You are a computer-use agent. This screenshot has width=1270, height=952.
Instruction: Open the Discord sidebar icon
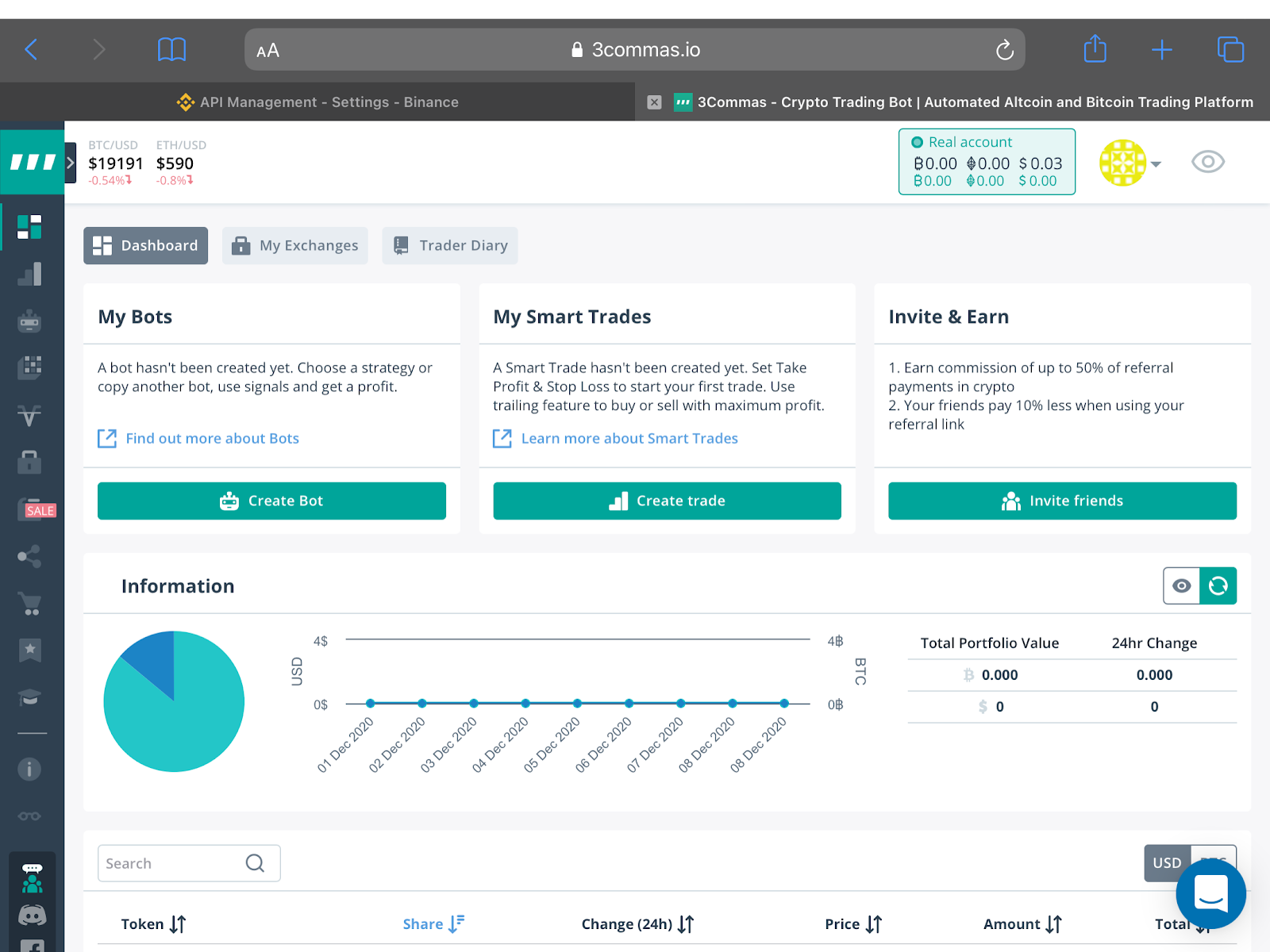click(x=32, y=916)
